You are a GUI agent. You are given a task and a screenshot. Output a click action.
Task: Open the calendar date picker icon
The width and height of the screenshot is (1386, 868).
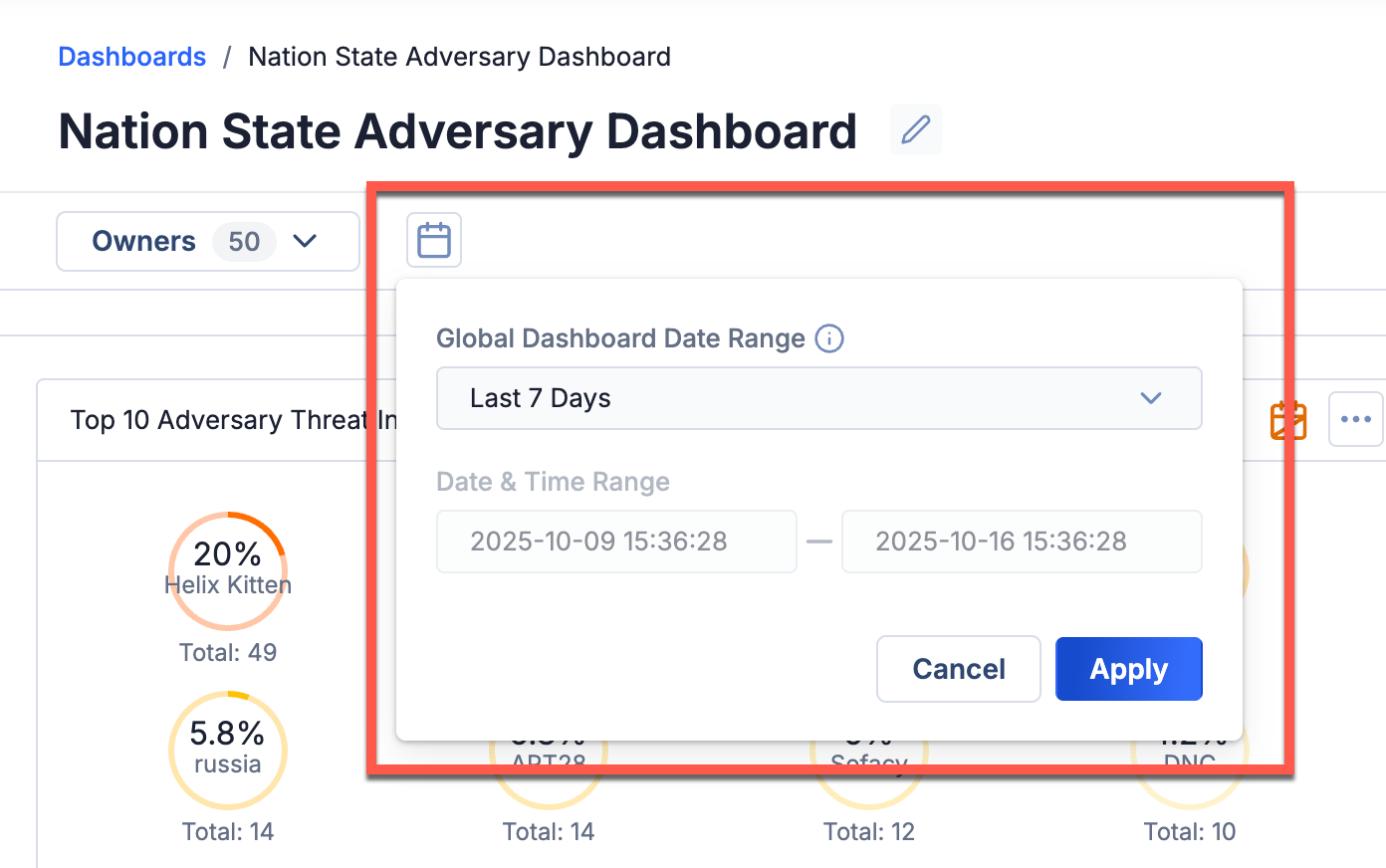coord(433,240)
